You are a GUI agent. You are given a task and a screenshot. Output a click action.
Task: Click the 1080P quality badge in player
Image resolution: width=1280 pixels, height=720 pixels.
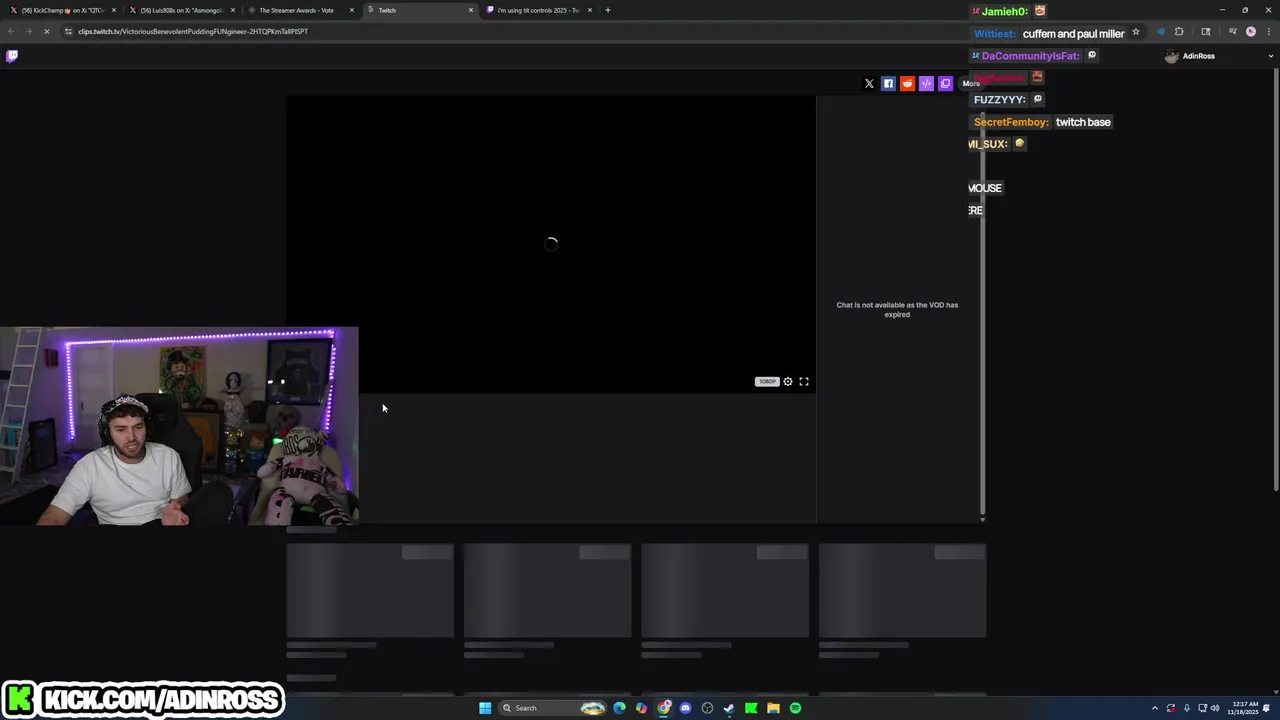pyautogui.click(x=767, y=381)
